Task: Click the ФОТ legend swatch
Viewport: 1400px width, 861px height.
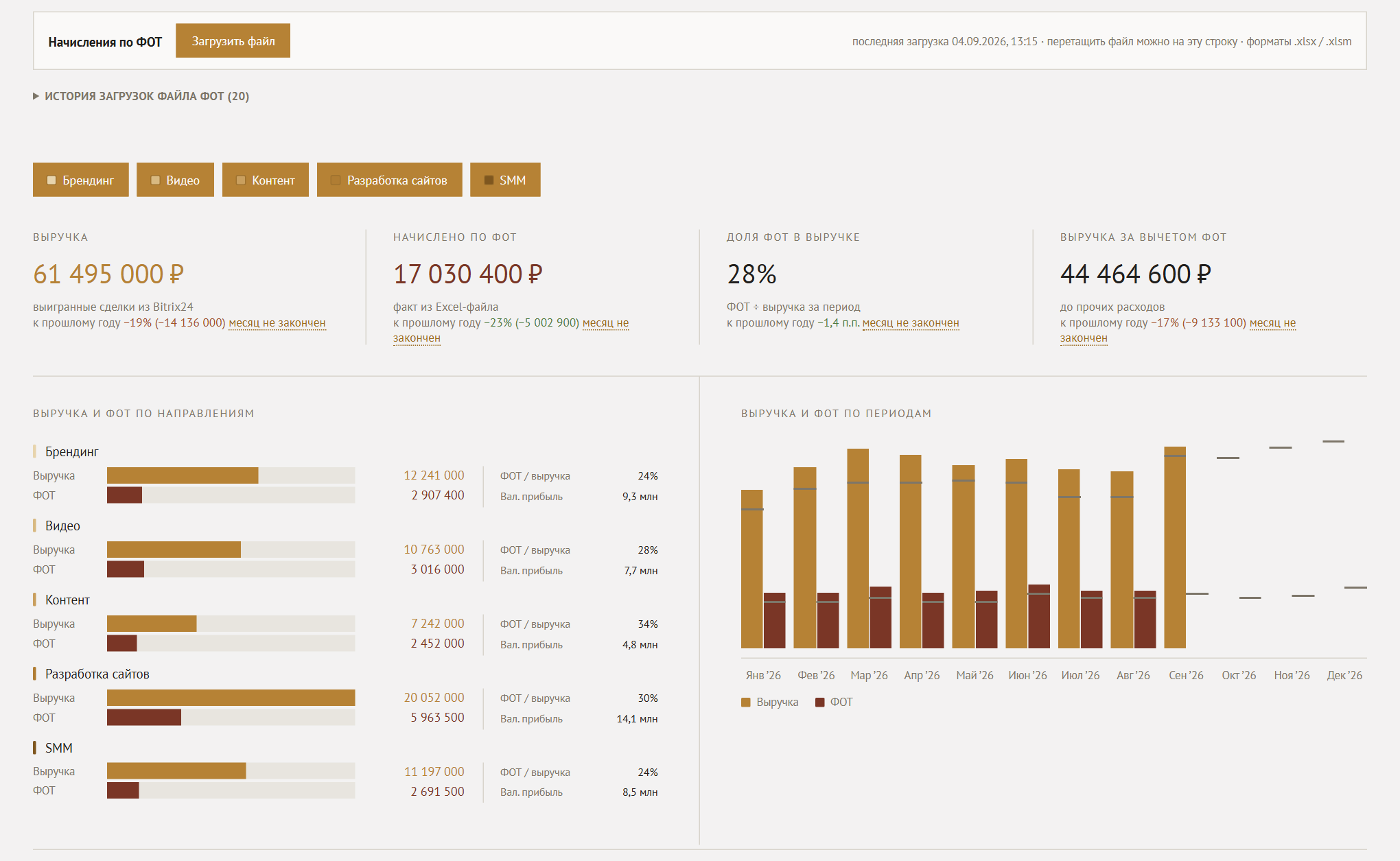Action: click(x=819, y=703)
